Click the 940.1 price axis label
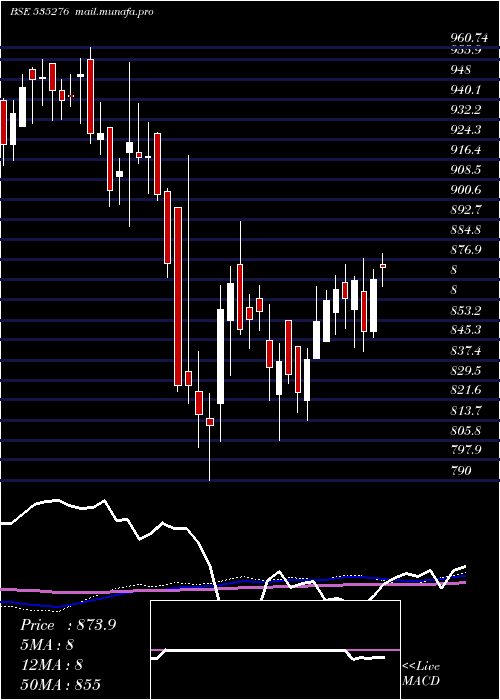 (465, 90)
